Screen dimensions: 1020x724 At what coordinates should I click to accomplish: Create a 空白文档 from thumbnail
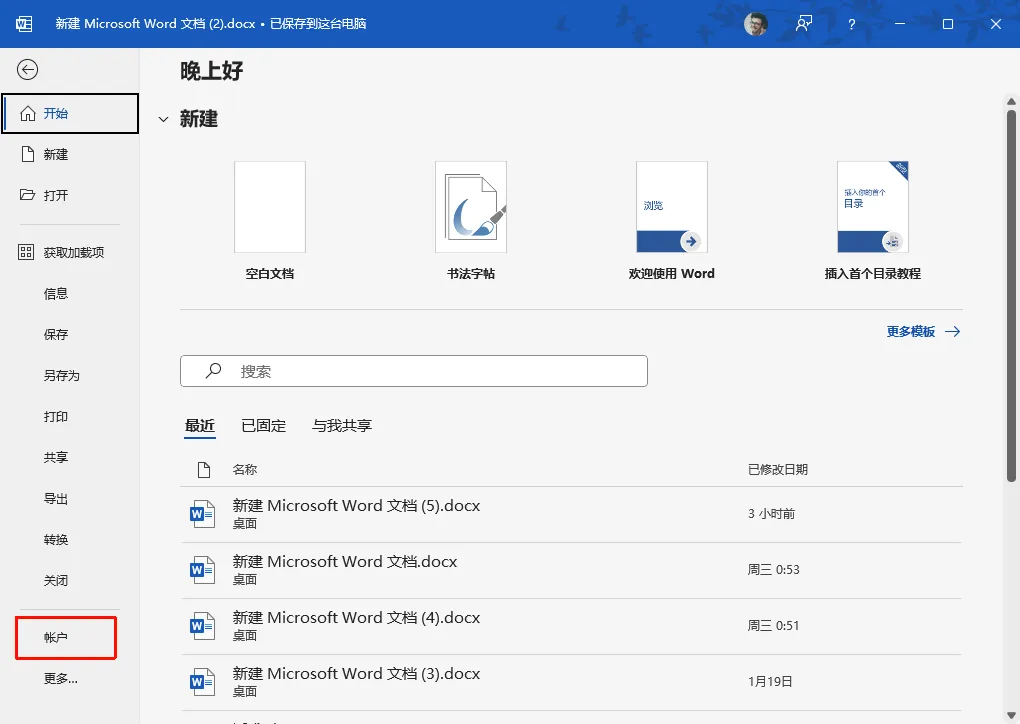(x=270, y=207)
